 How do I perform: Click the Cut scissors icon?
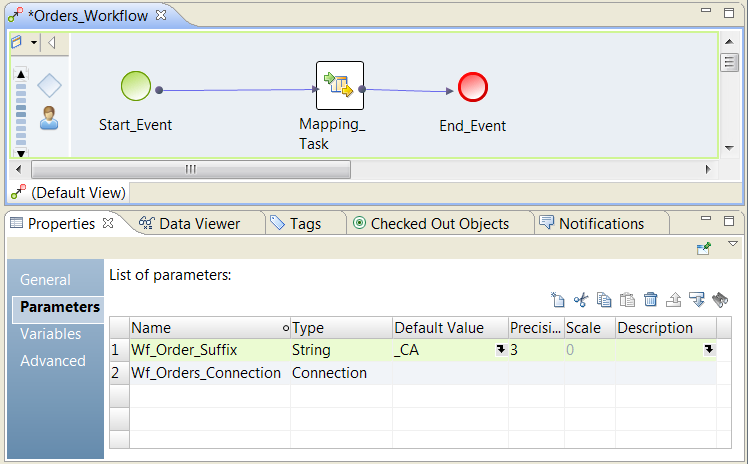tap(580, 299)
